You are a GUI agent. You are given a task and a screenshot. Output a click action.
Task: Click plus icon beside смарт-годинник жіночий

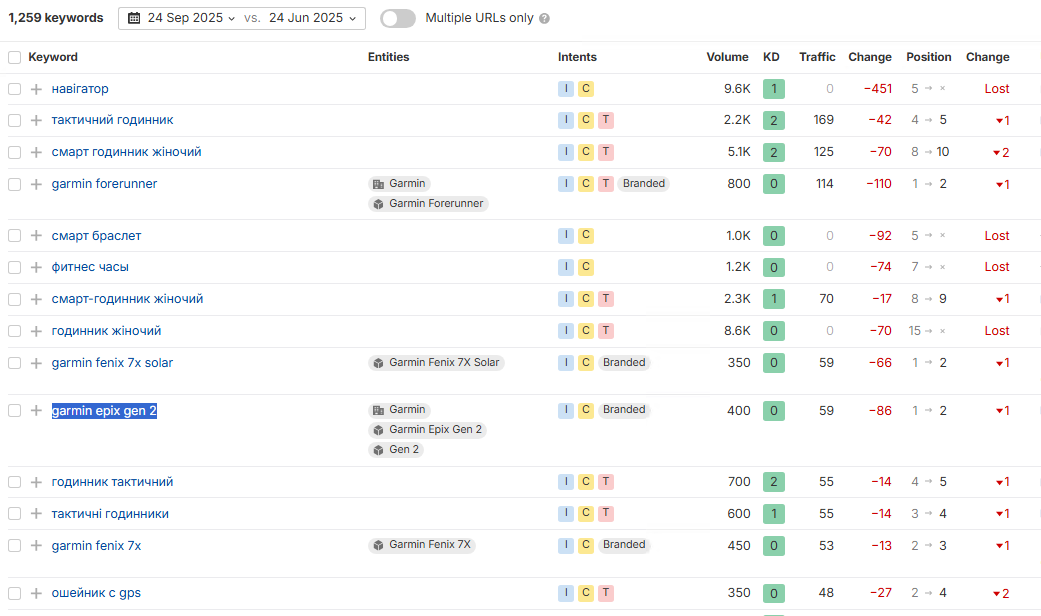(x=37, y=299)
